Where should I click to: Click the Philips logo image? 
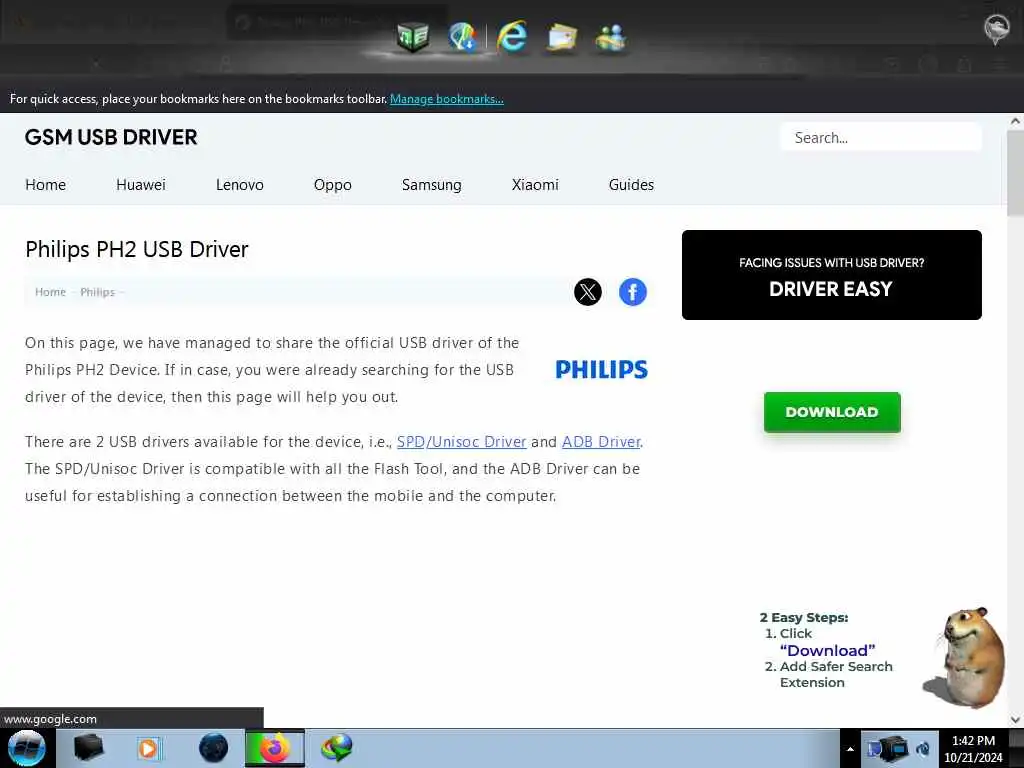coord(601,370)
